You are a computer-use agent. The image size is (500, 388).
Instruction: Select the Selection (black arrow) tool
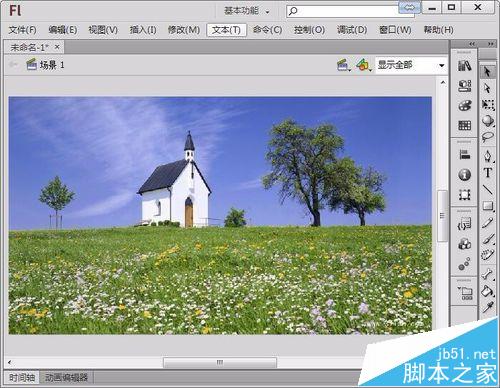point(487,72)
